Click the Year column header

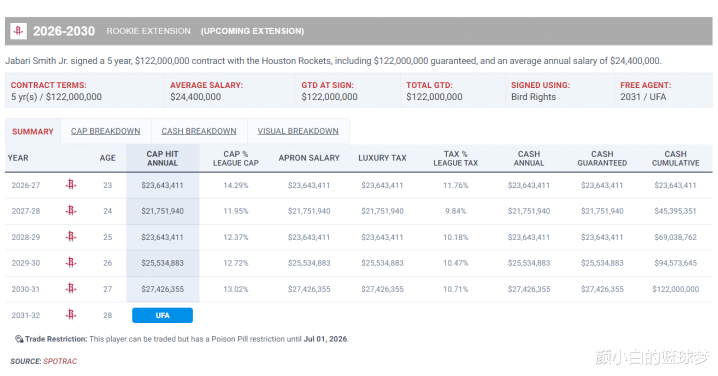18,158
